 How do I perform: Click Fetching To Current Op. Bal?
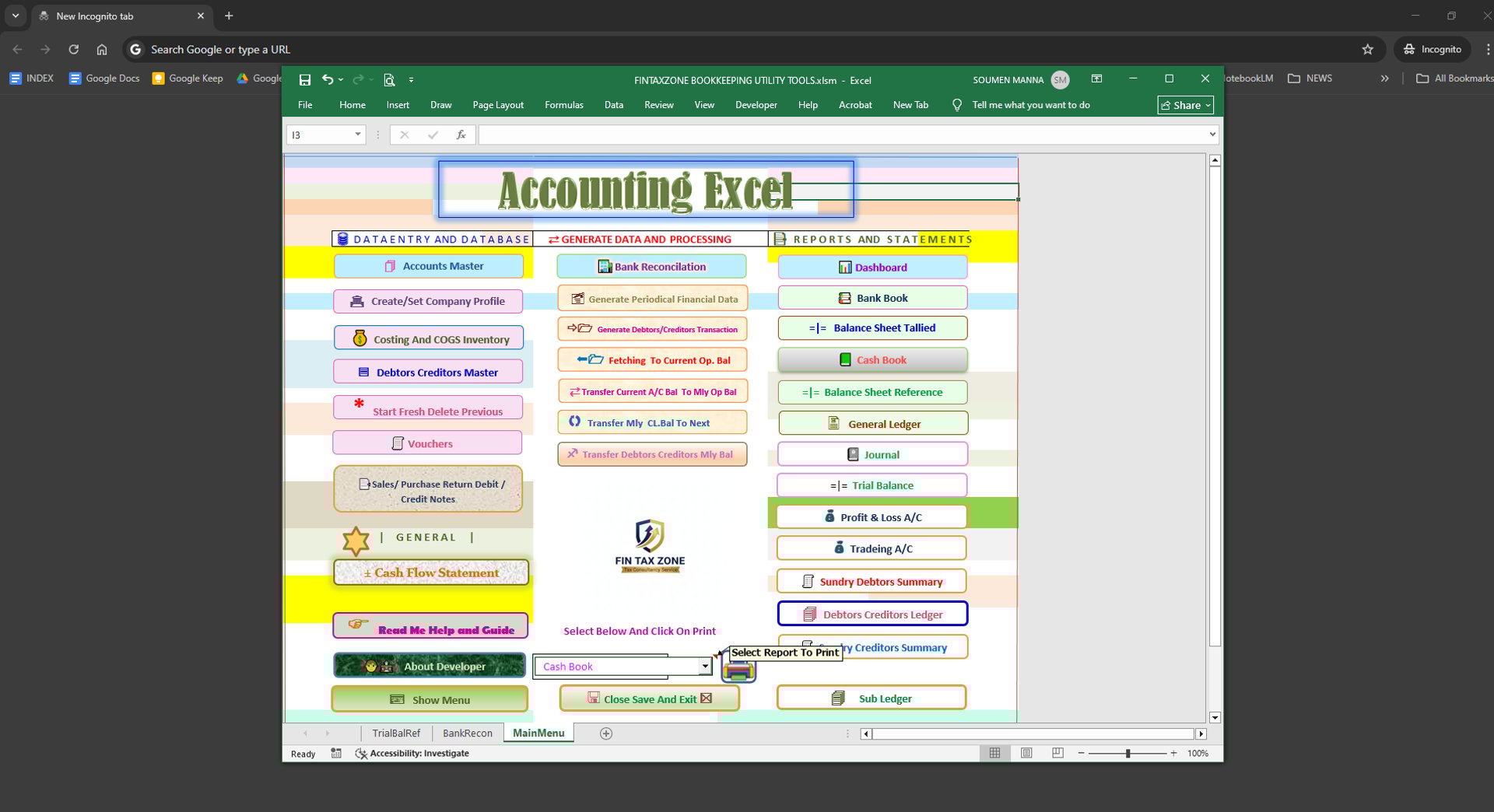[652, 360]
